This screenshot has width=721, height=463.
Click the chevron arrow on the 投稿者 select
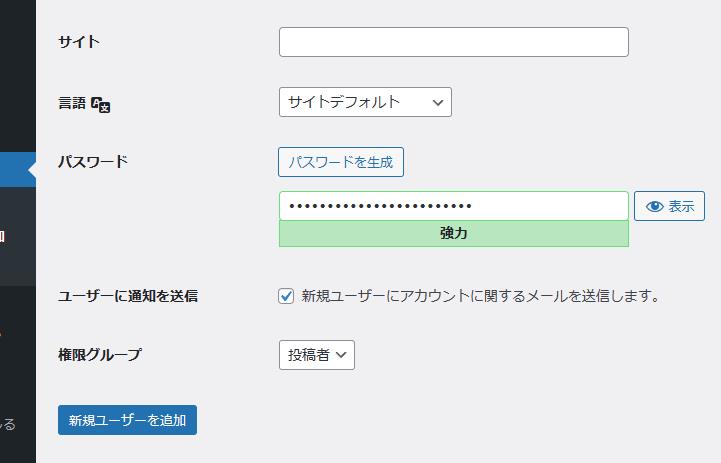341,355
